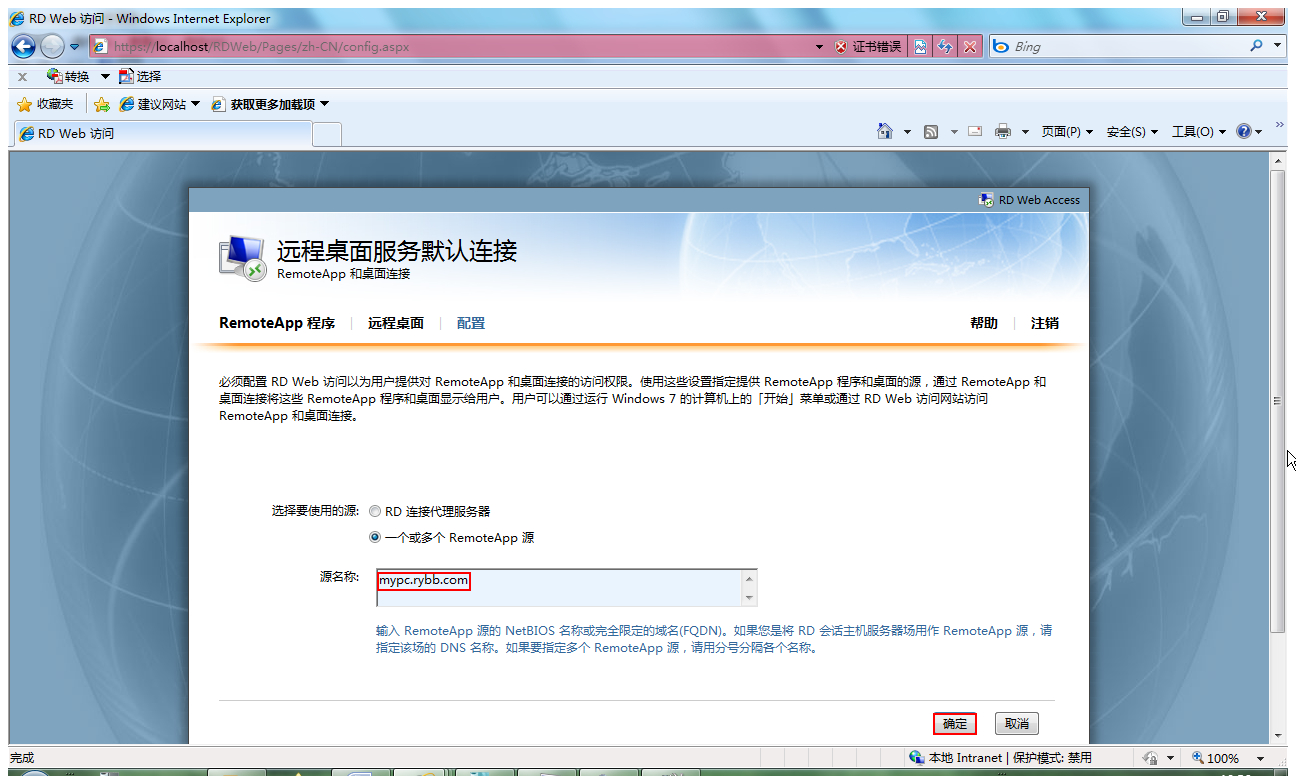Click the RSS feeds icon
The width and height of the screenshot is (1296, 776).
(931, 132)
